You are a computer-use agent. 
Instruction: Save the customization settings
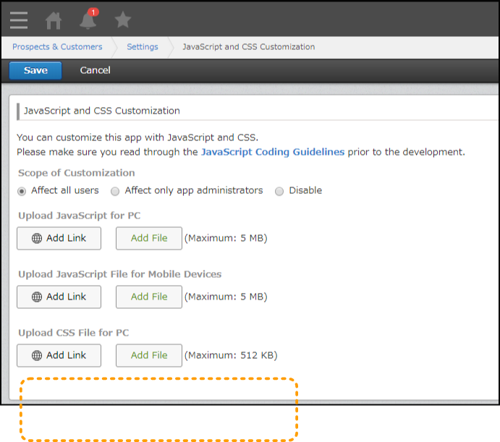click(35, 70)
